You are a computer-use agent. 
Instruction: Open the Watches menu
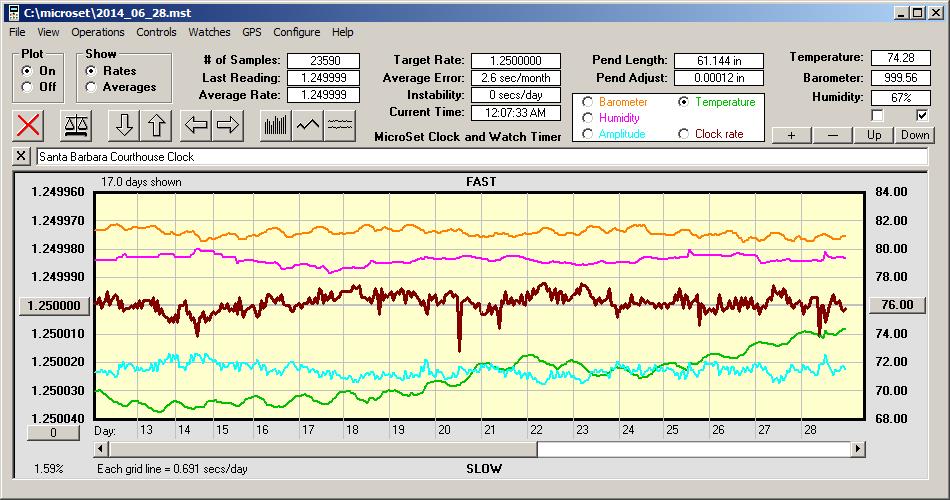coord(209,32)
